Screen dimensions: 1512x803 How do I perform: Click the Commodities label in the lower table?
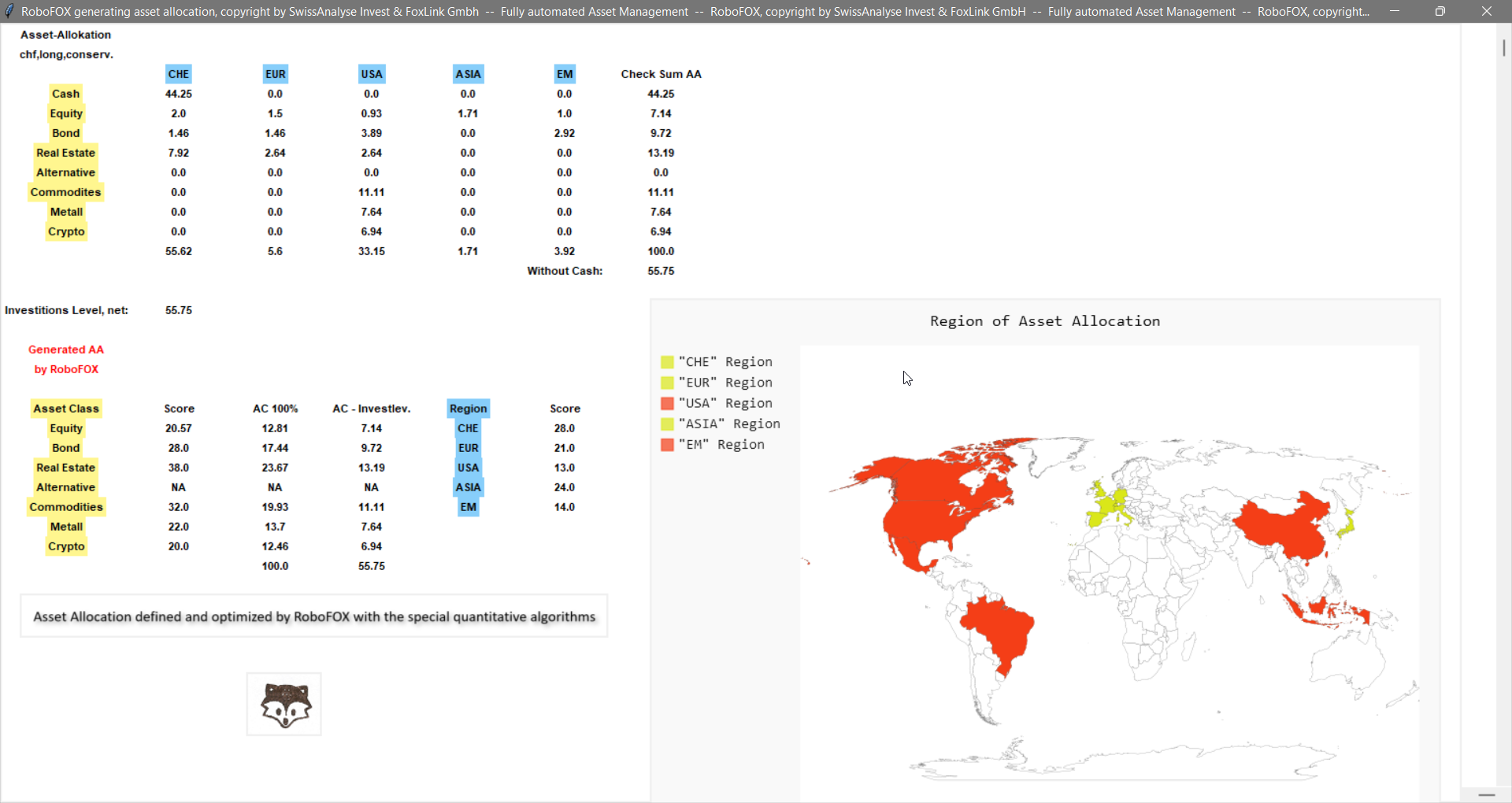pos(66,507)
